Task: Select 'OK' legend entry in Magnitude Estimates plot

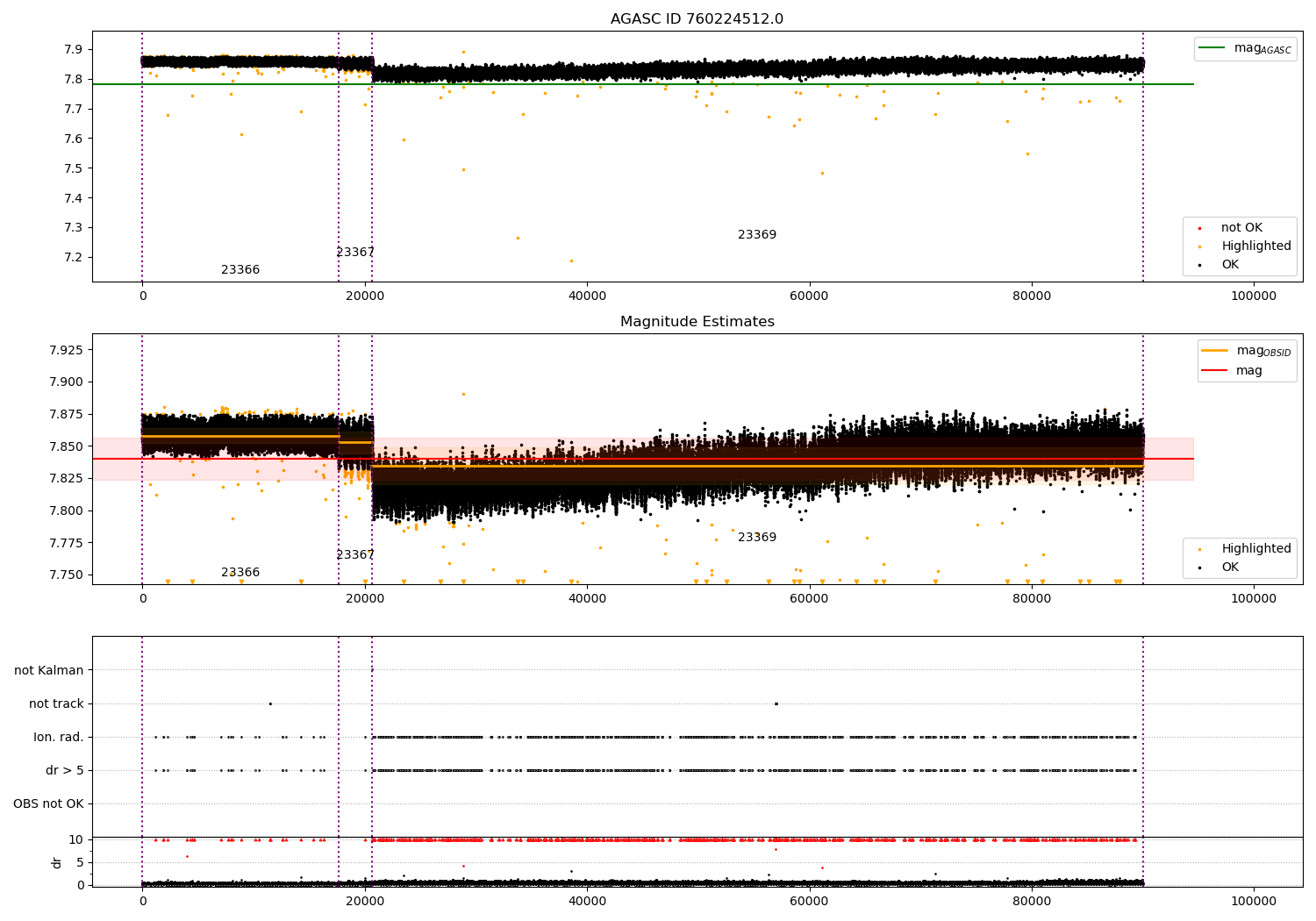Action: click(1230, 568)
